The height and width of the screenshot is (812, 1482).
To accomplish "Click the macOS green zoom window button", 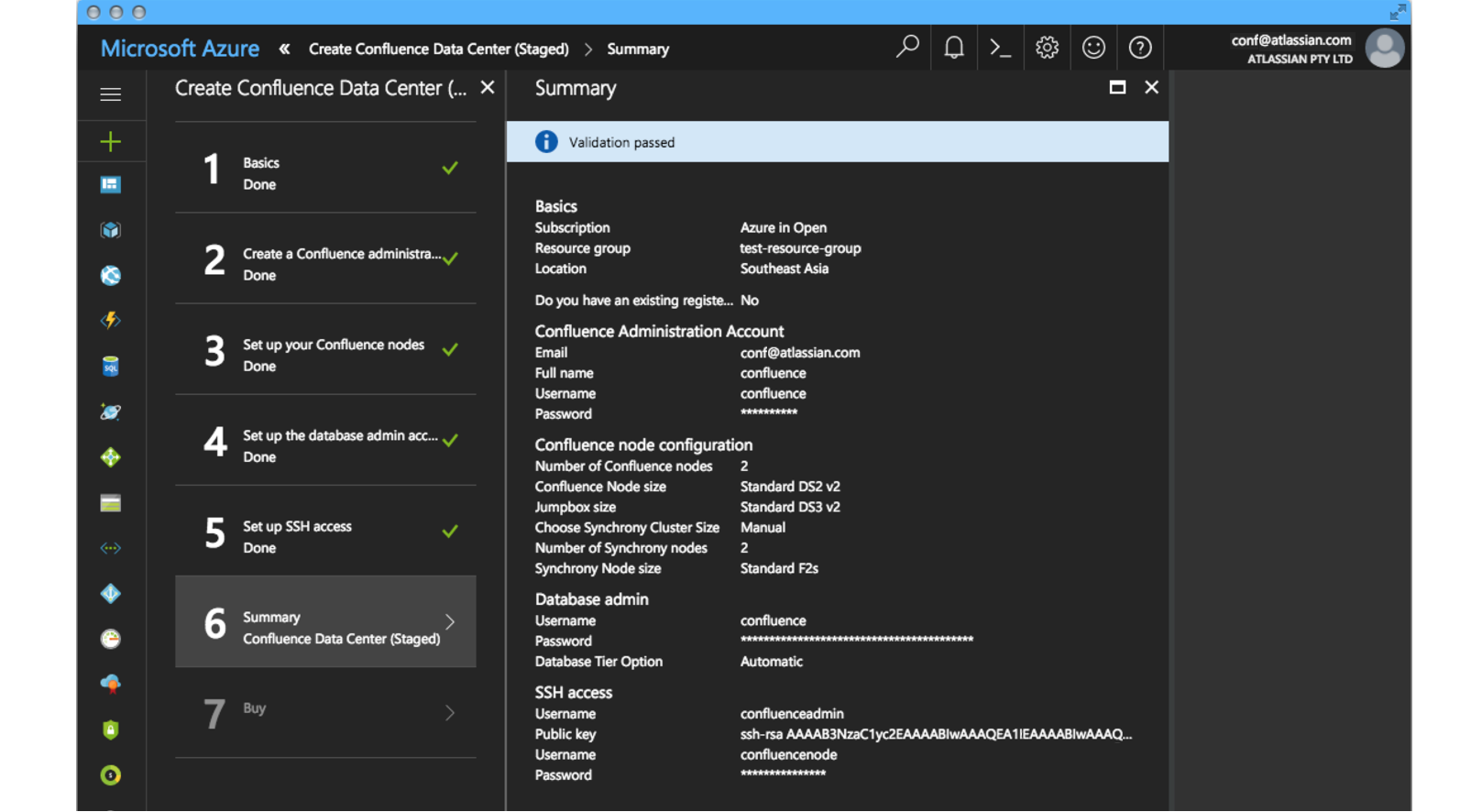I will pos(139,12).
